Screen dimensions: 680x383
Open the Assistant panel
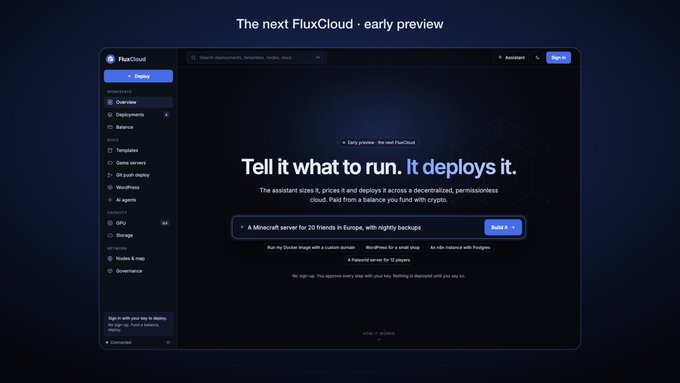click(x=511, y=58)
